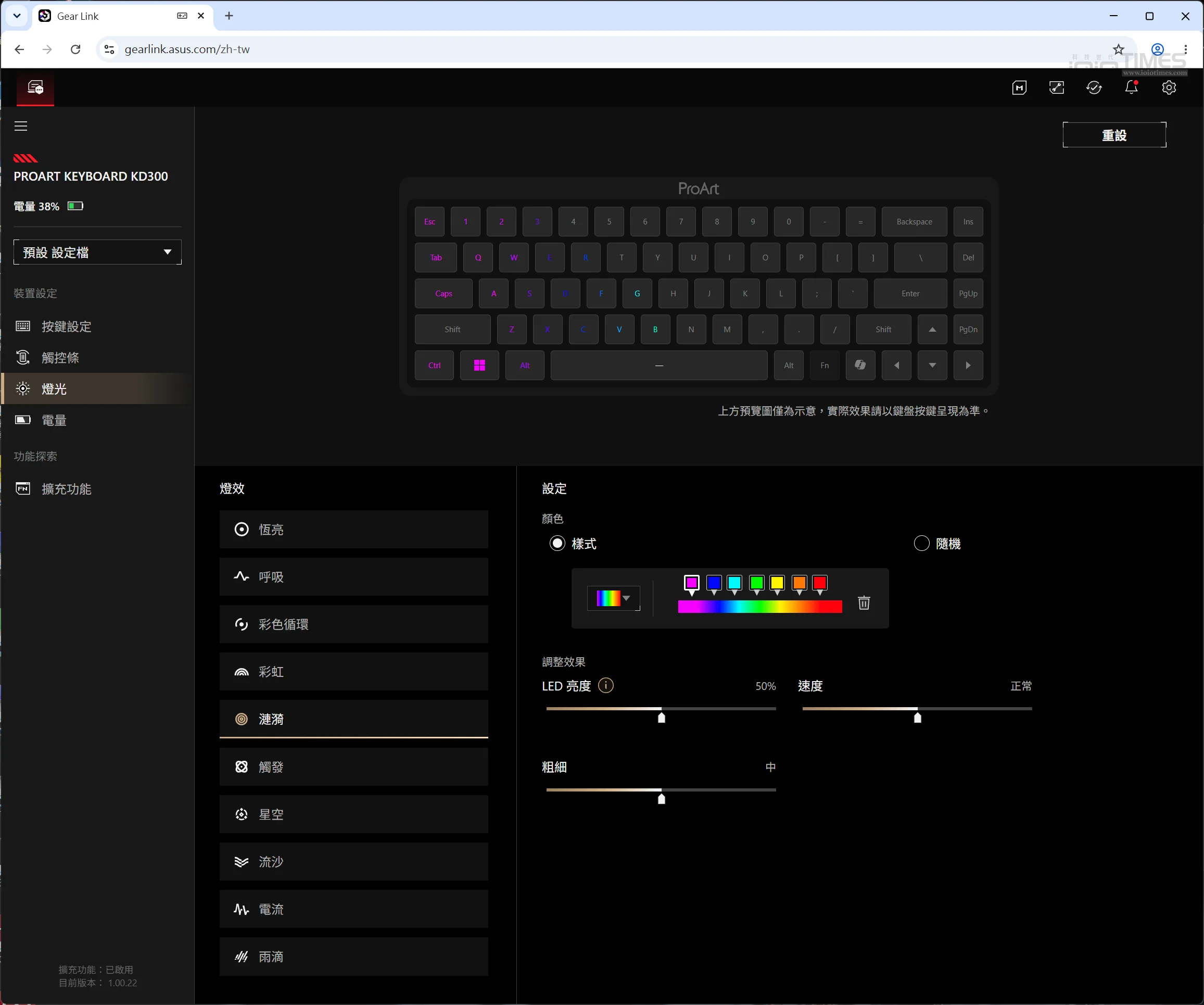Select the 觸發 lighting effect

tap(354, 767)
